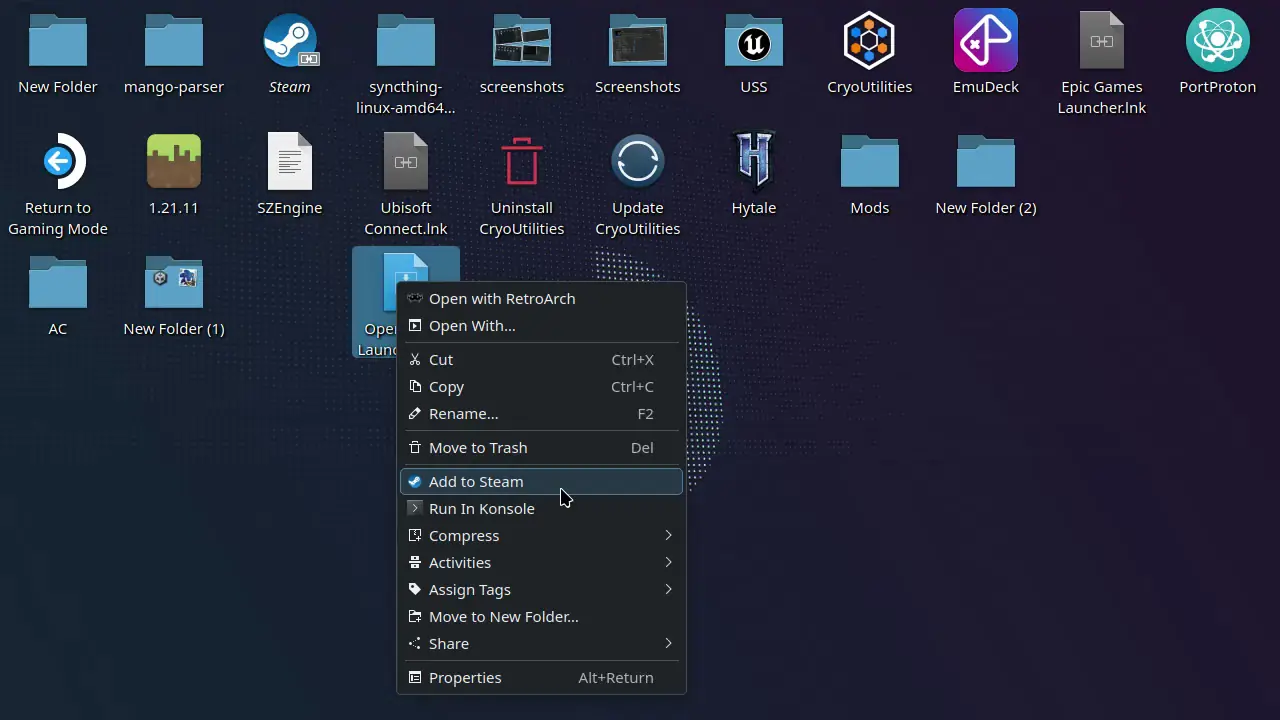The image size is (1280, 720).
Task: Expand the Assign Tags submenu
Action: [470, 589]
